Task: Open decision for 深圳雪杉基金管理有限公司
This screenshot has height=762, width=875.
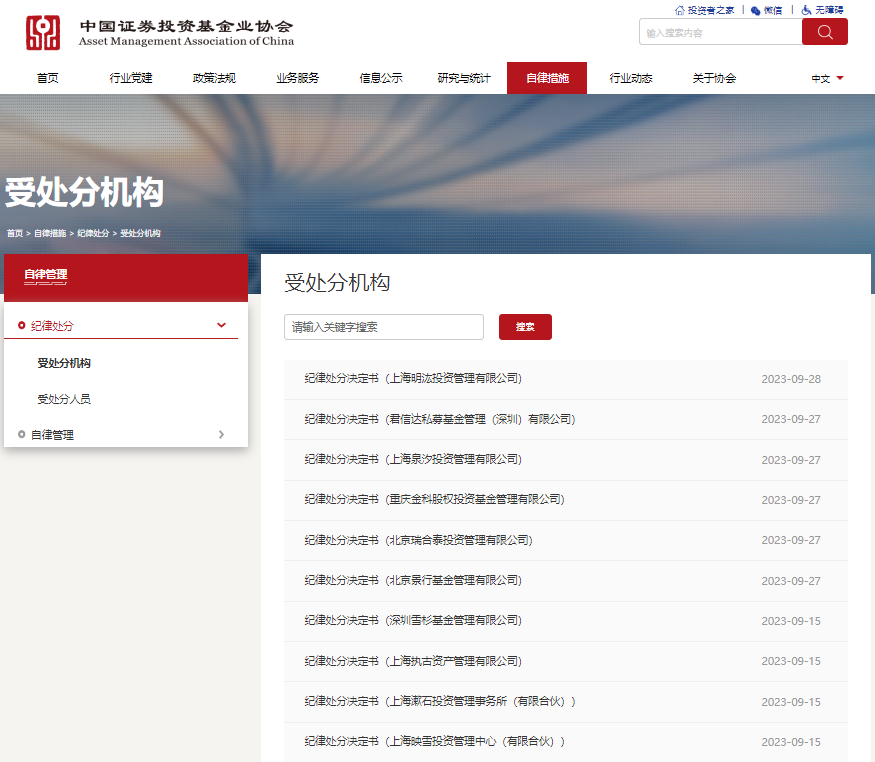Action: tap(413, 621)
